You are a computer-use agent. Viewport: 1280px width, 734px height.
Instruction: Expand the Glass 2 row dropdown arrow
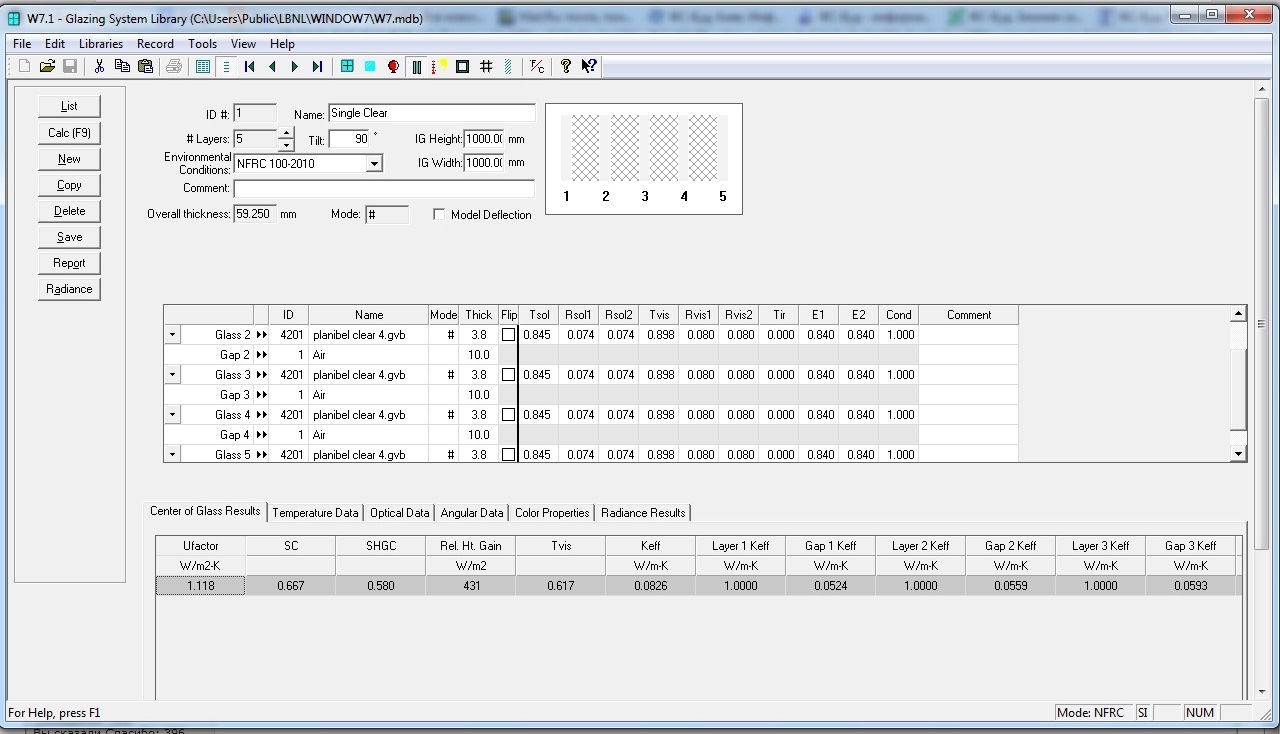173,335
